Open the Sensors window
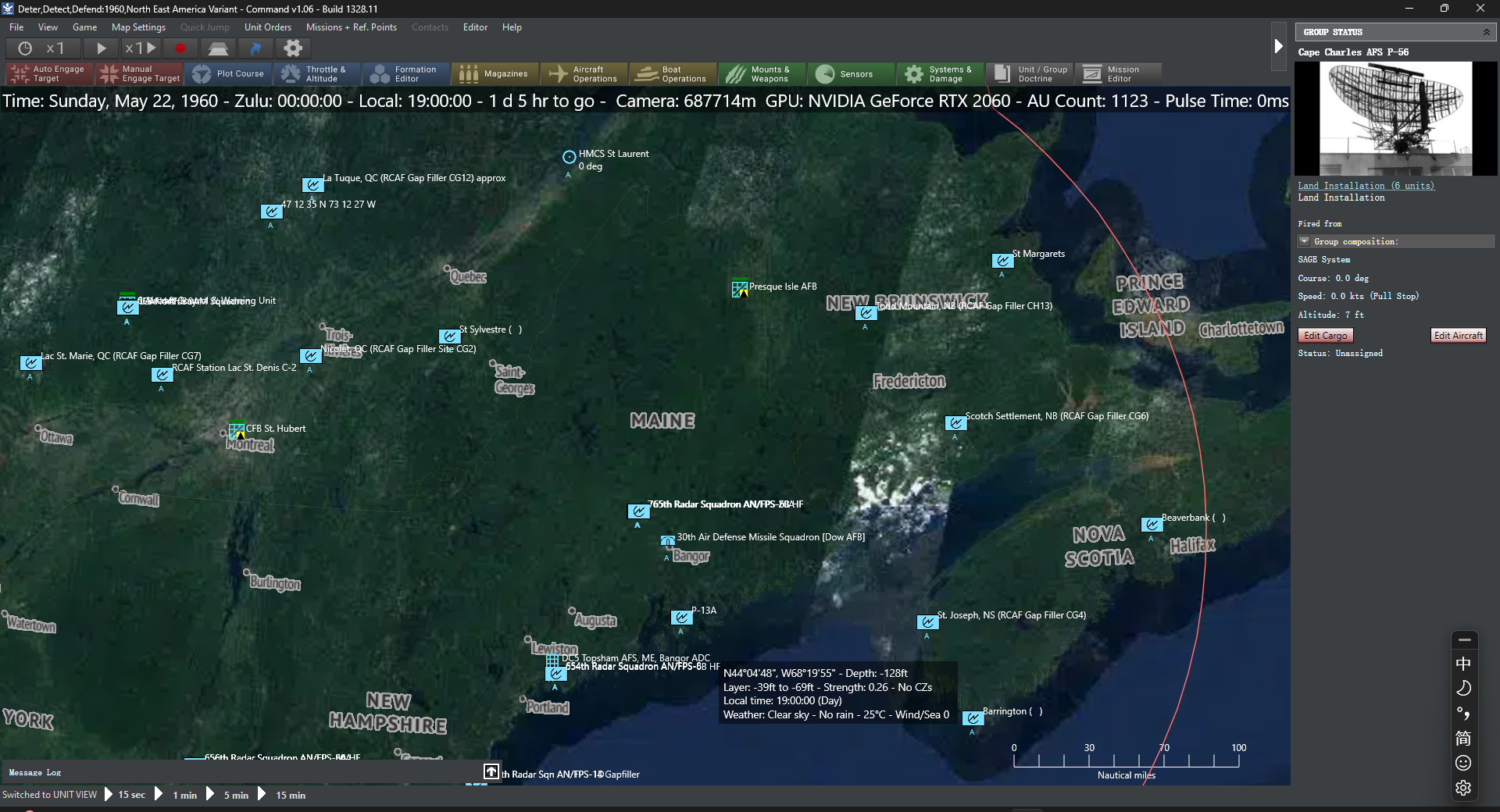Viewport: 1500px width, 812px height. [x=852, y=73]
